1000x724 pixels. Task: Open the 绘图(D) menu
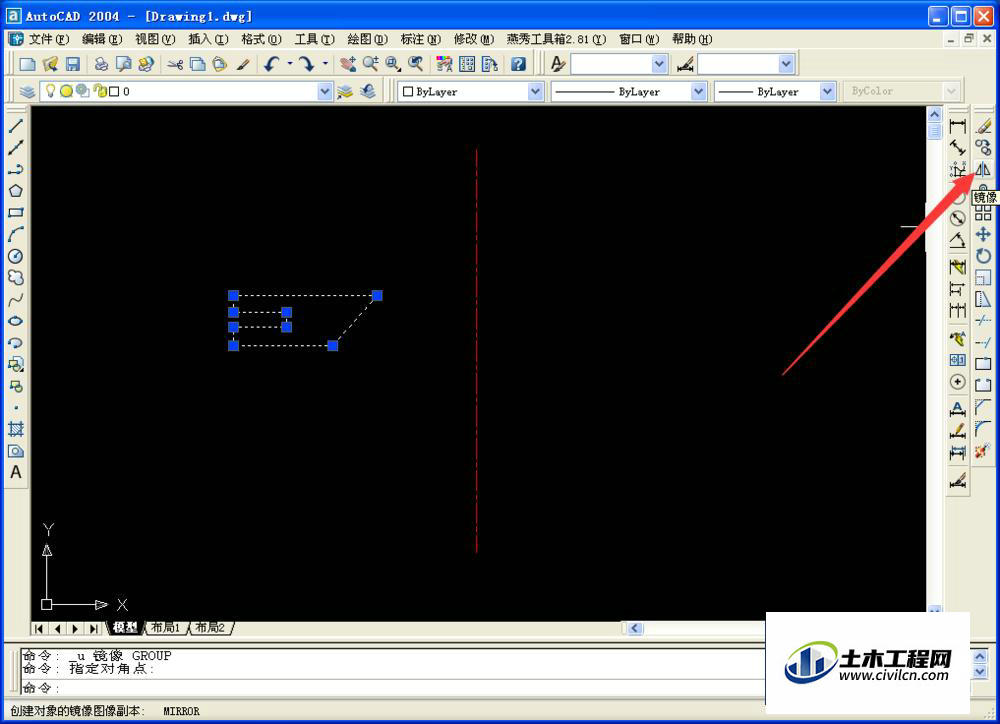(x=367, y=39)
